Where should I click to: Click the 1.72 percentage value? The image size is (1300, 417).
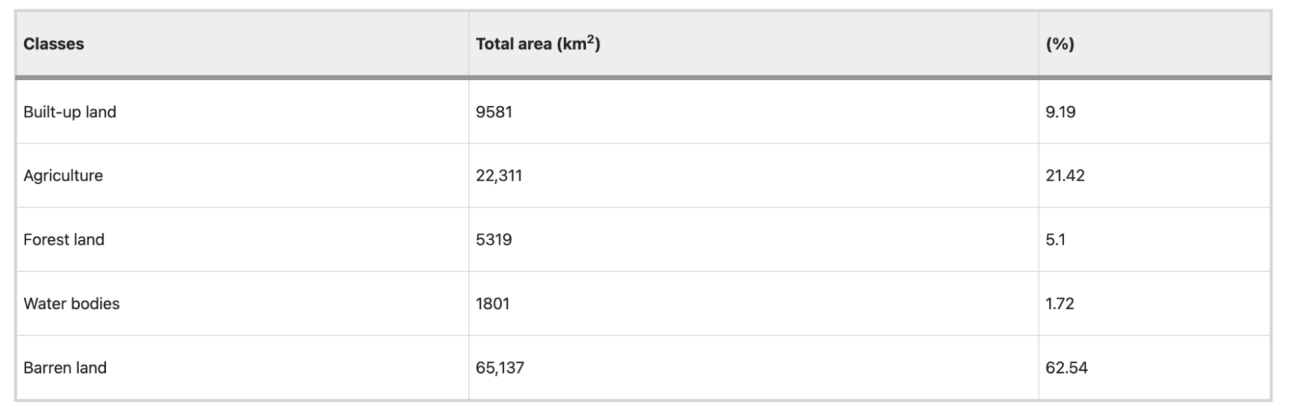tap(1058, 304)
